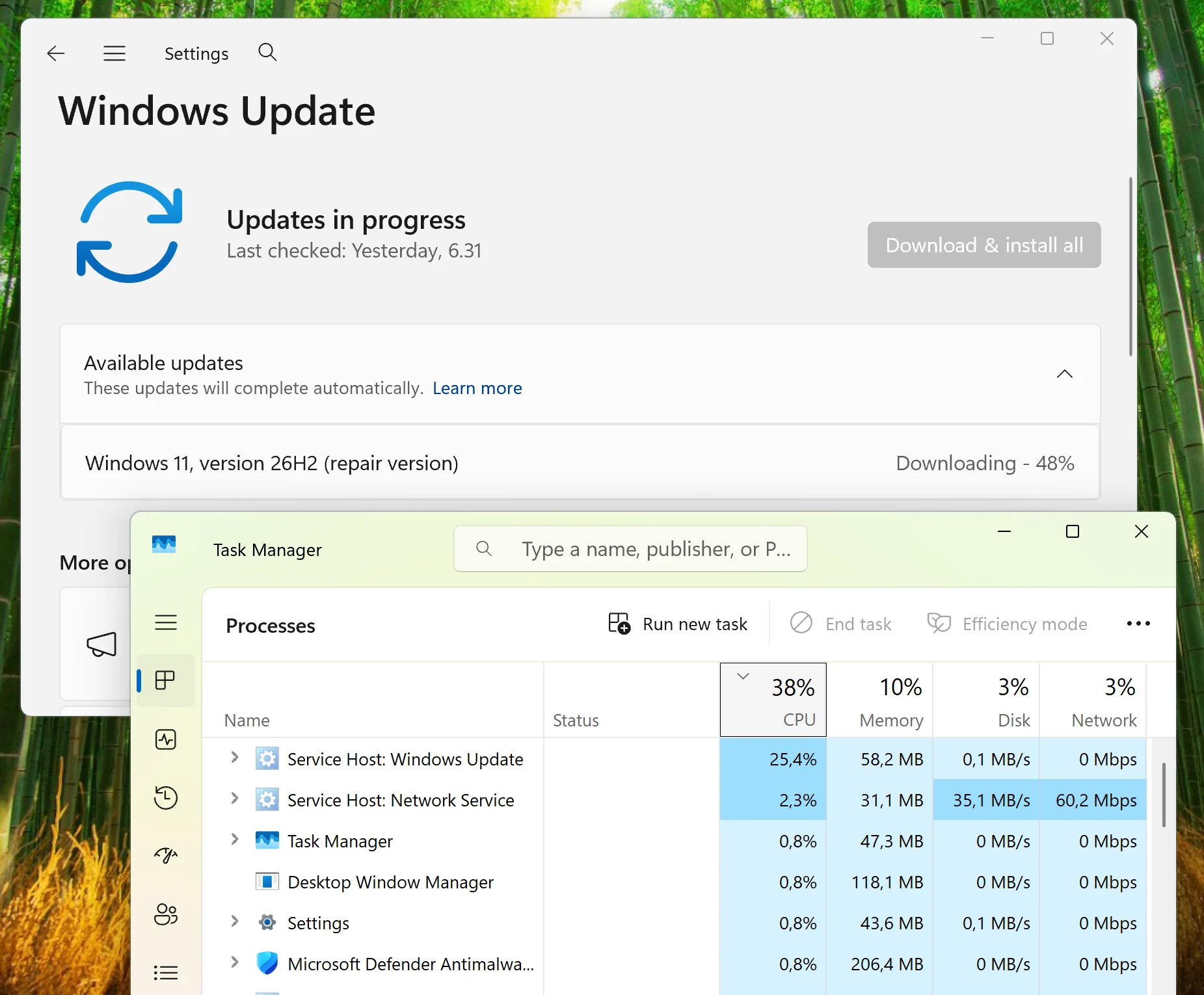Click Download & install all button
Viewport: 1204px width, 995px height.
click(x=984, y=245)
